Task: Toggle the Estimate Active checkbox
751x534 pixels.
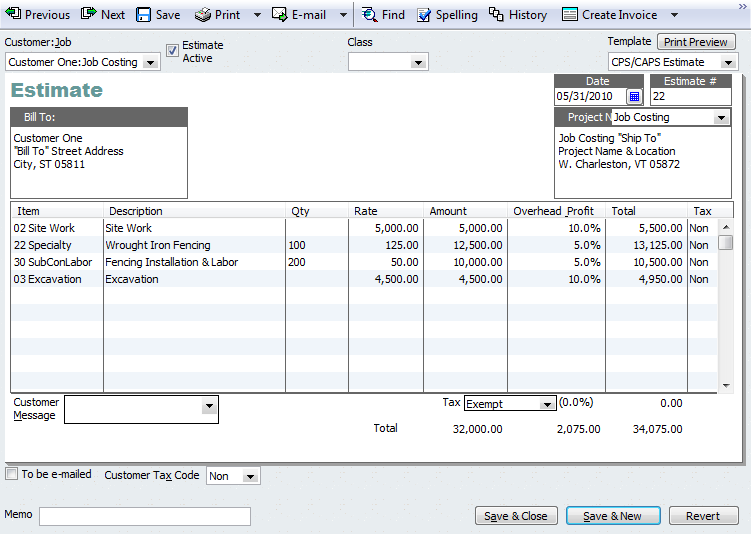Action: pos(172,51)
